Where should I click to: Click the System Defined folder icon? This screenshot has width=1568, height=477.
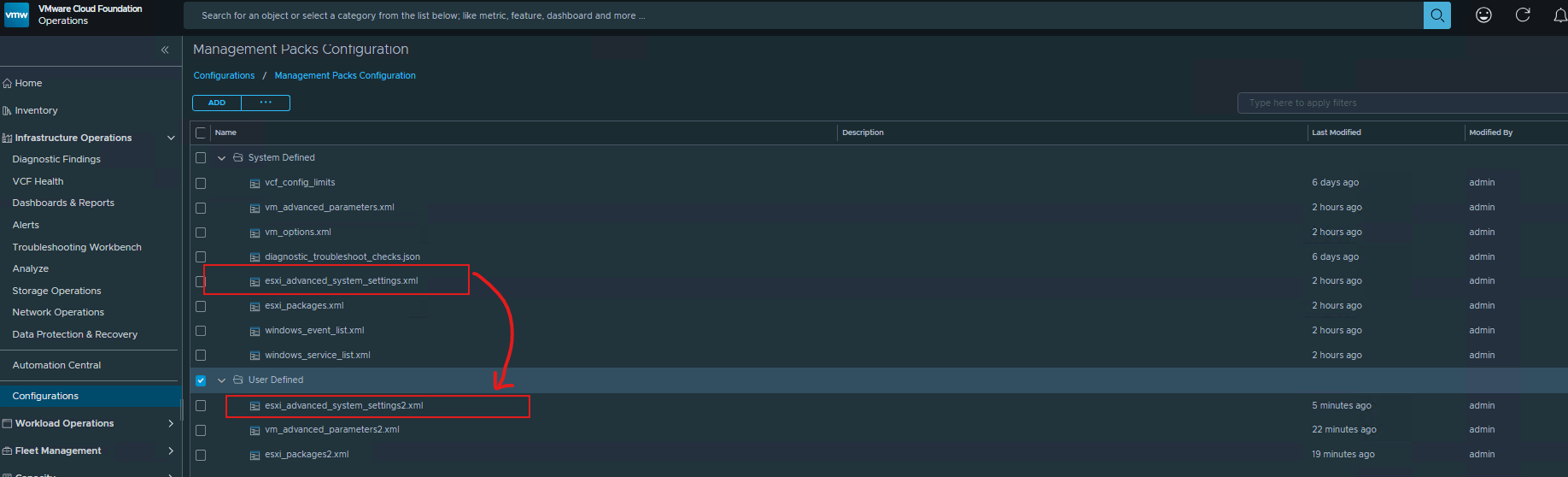coord(238,158)
